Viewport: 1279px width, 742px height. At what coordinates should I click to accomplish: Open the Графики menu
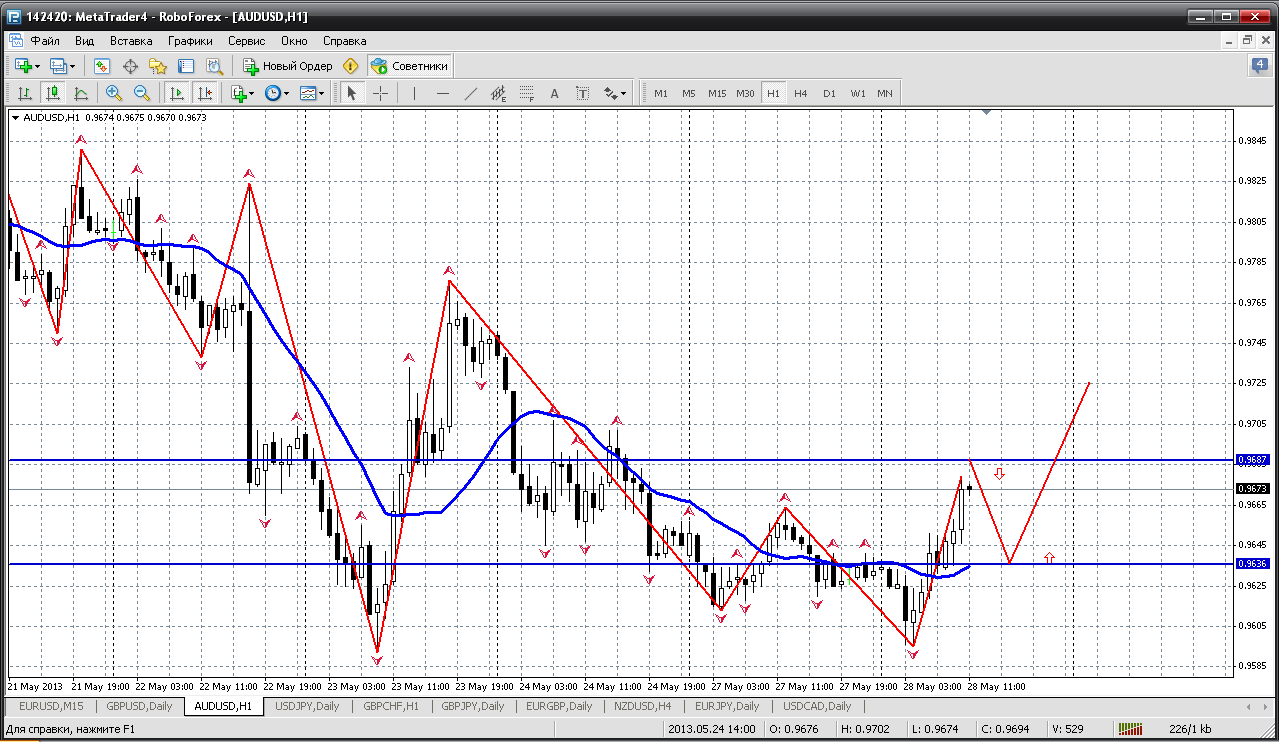[190, 41]
